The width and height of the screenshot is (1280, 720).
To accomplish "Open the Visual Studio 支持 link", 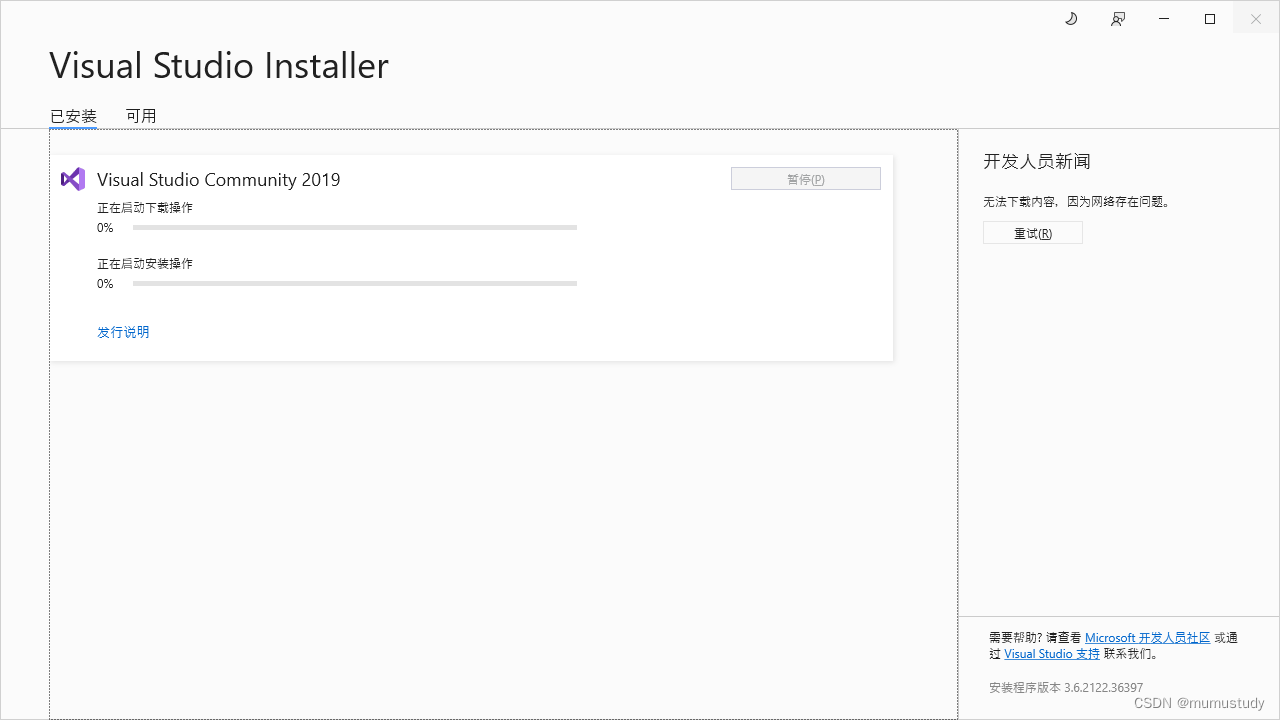I will (1051, 653).
